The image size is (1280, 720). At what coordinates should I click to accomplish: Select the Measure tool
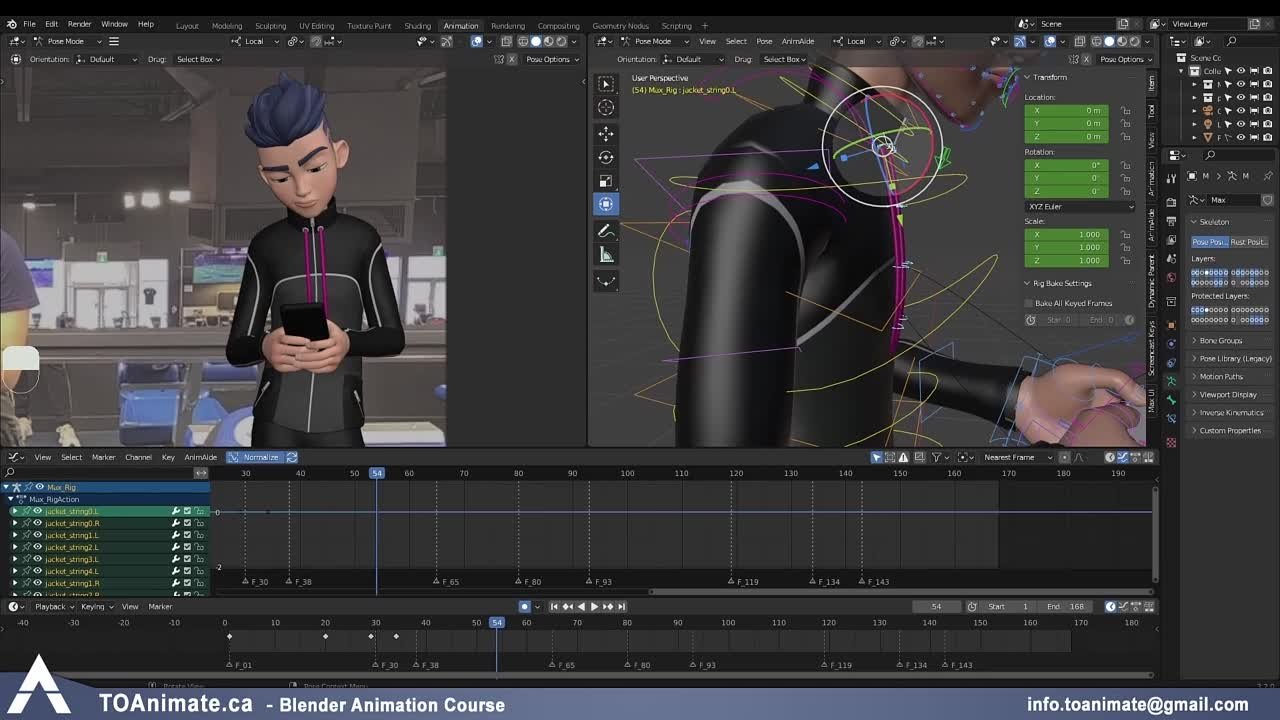pos(606,253)
